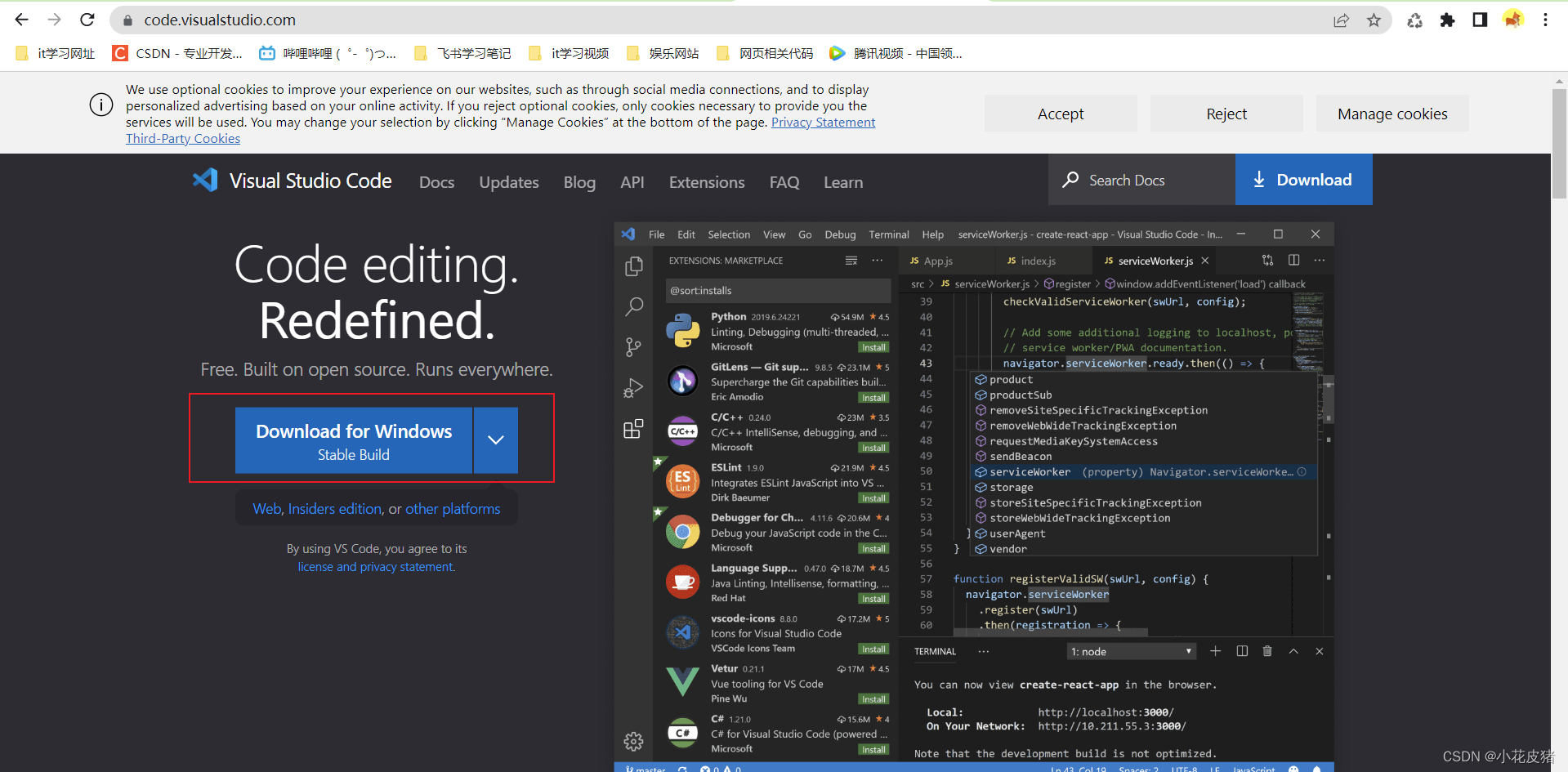Click the Search magnifier in VS Code activity bar

[633, 307]
